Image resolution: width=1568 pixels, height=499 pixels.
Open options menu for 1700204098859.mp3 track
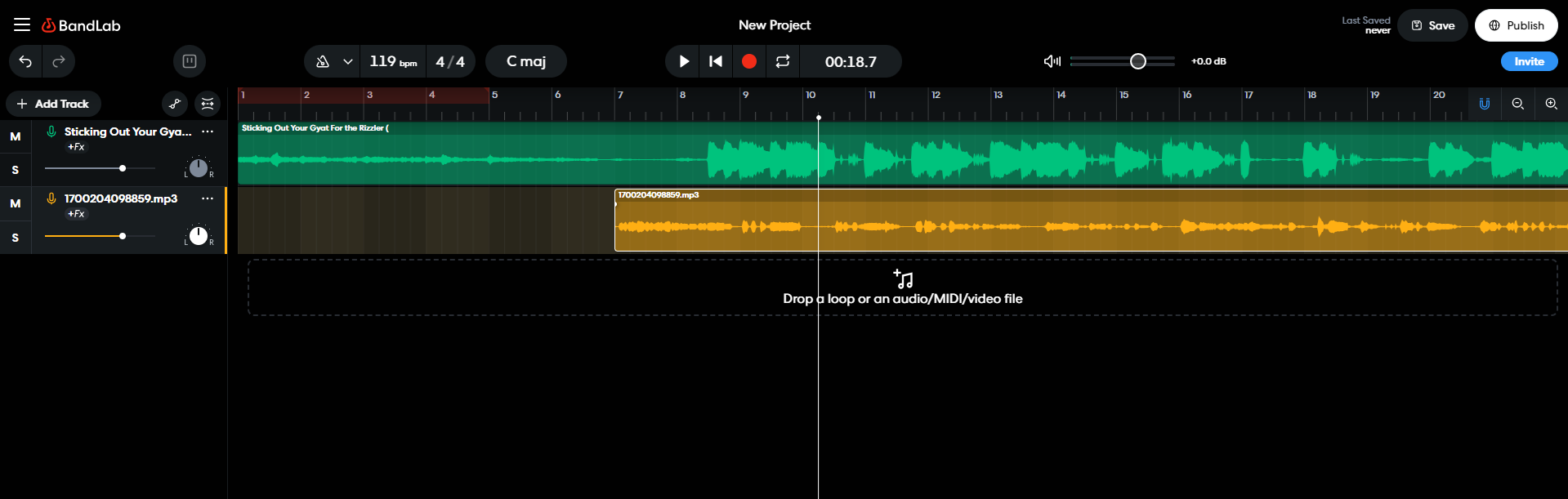208,198
